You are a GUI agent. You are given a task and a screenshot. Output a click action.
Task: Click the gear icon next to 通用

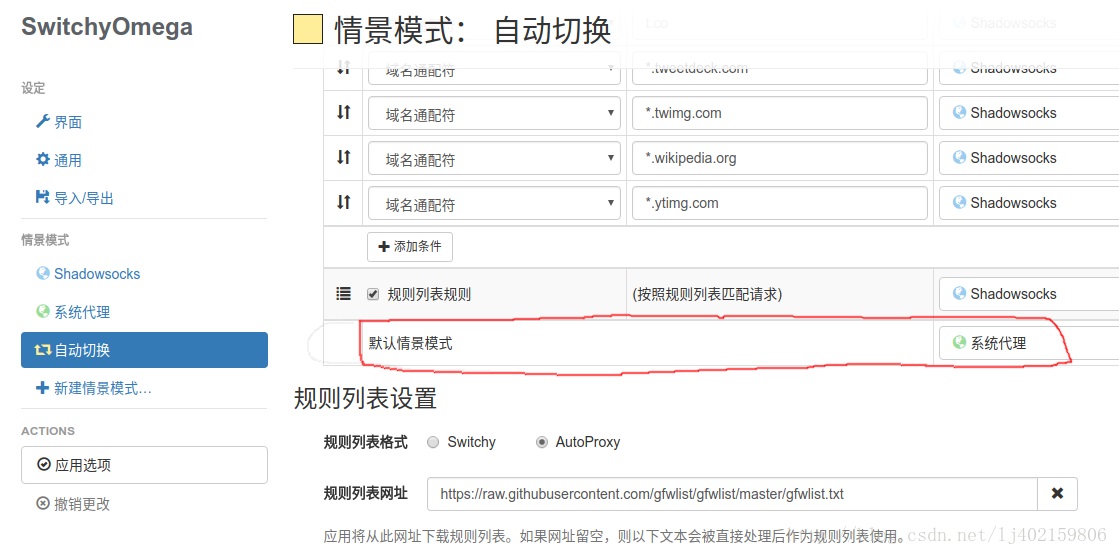coord(42,160)
